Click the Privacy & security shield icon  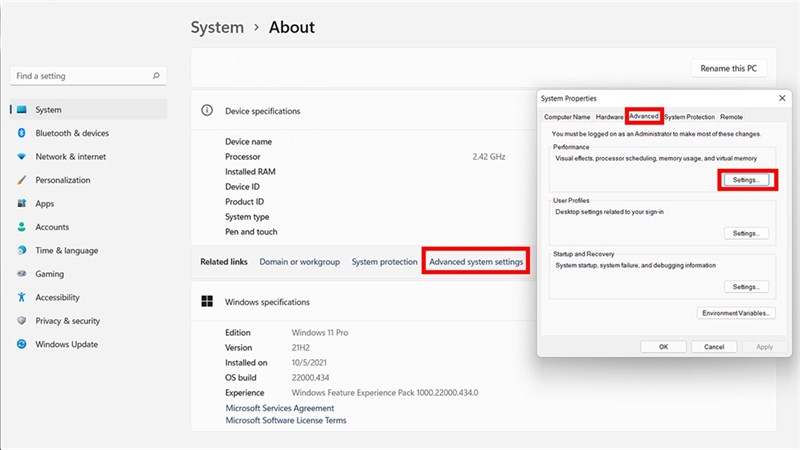pos(21,321)
